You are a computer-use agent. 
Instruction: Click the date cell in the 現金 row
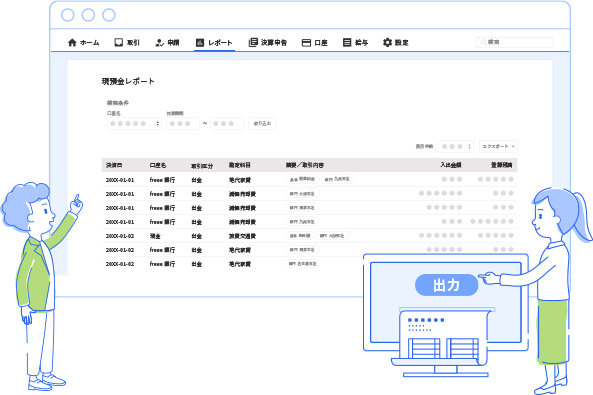pos(120,236)
